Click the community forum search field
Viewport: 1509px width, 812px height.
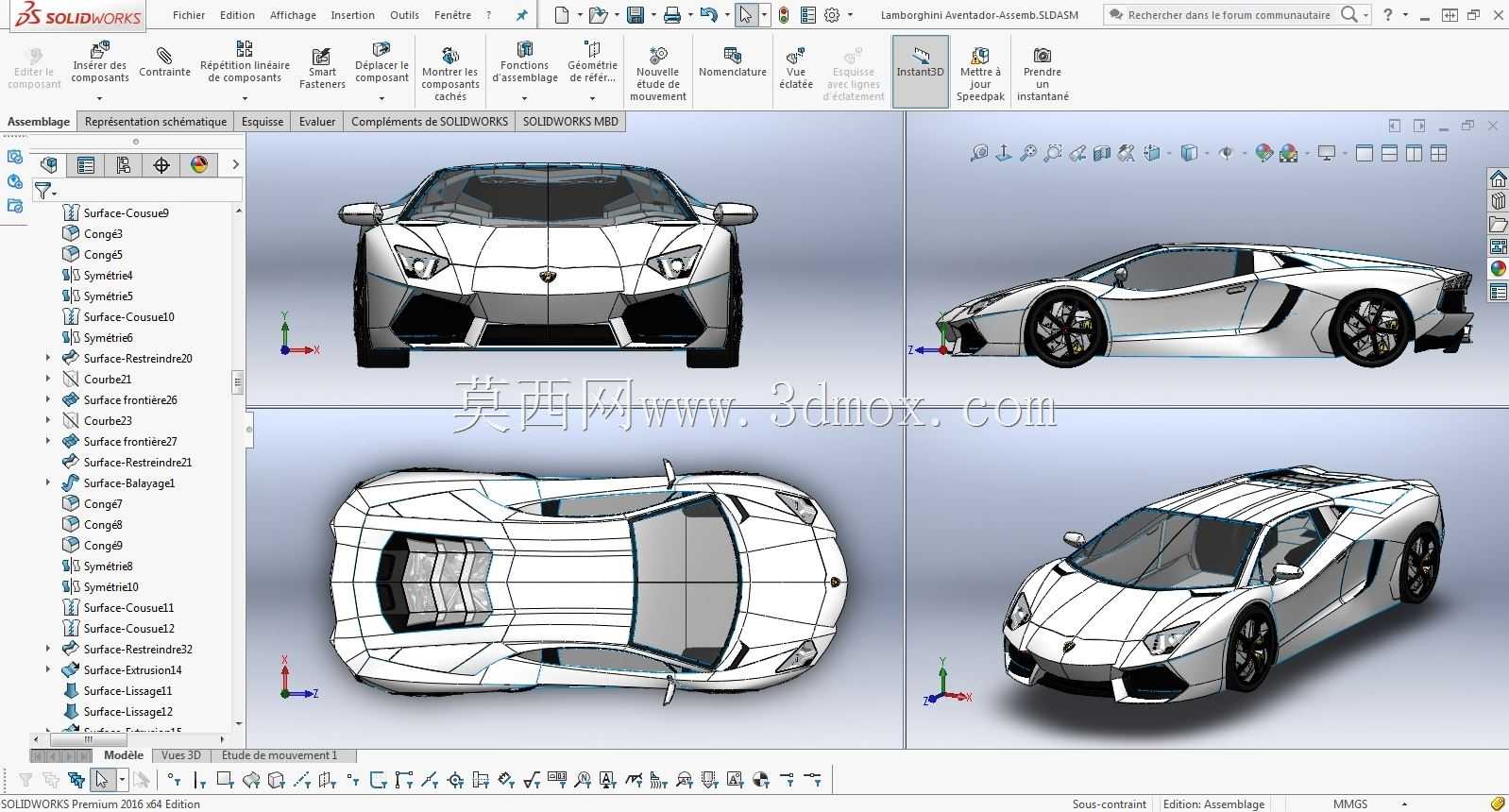point(1229,15)
